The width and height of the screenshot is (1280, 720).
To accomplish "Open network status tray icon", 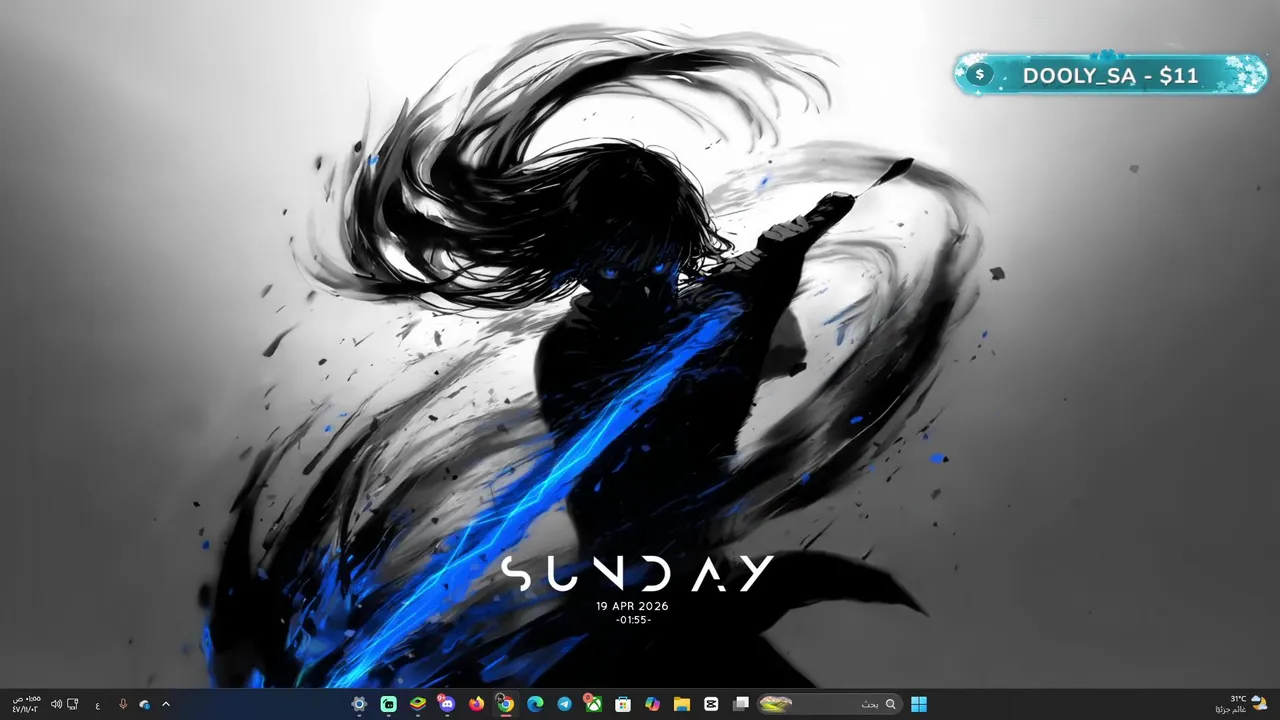I will tap(72, 704).
